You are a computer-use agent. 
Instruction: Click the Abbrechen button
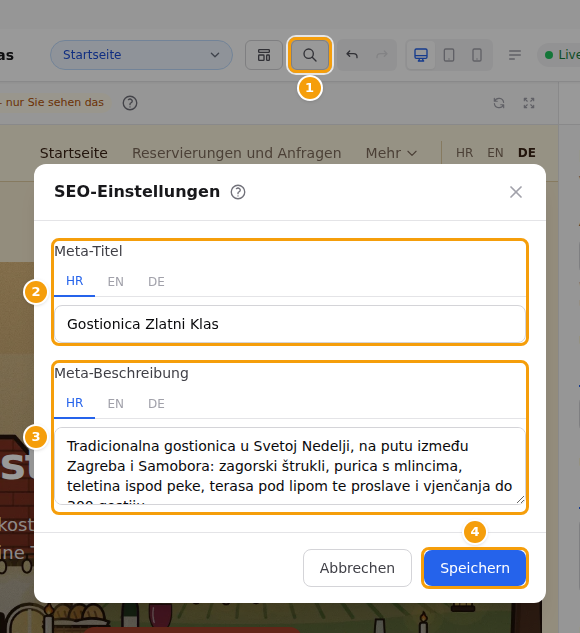coord(357,568)
